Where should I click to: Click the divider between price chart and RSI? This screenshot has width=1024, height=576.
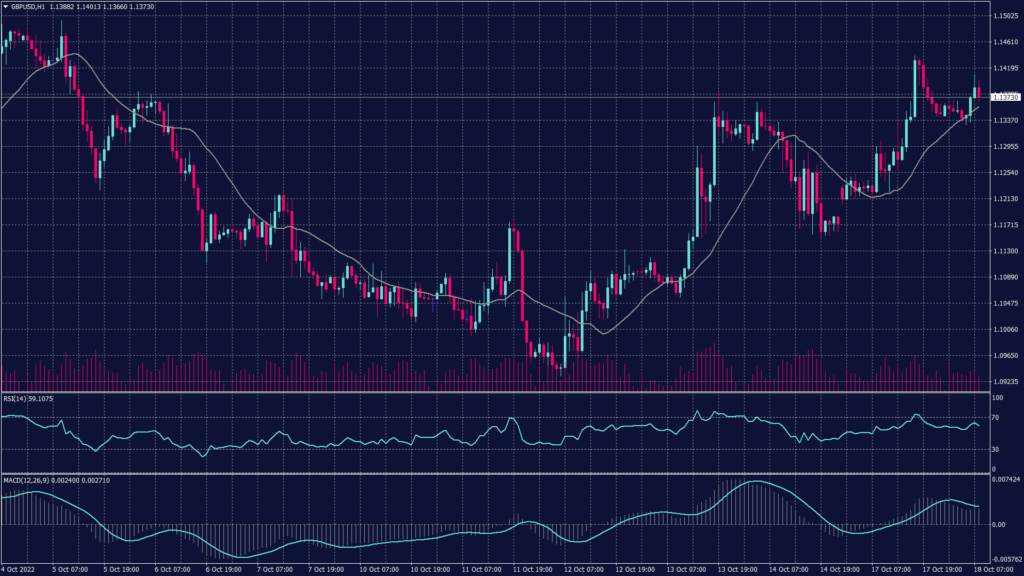pyautogui.click(x=500, y=392)
